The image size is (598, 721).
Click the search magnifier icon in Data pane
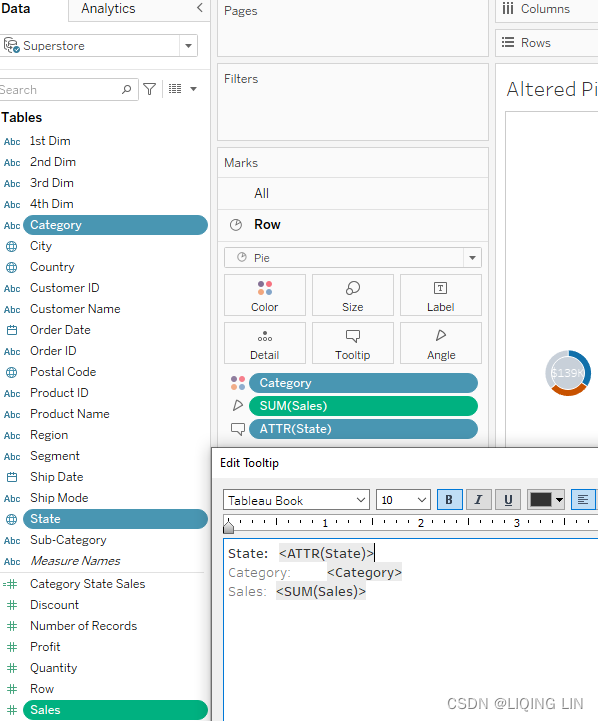coord(126,89)
